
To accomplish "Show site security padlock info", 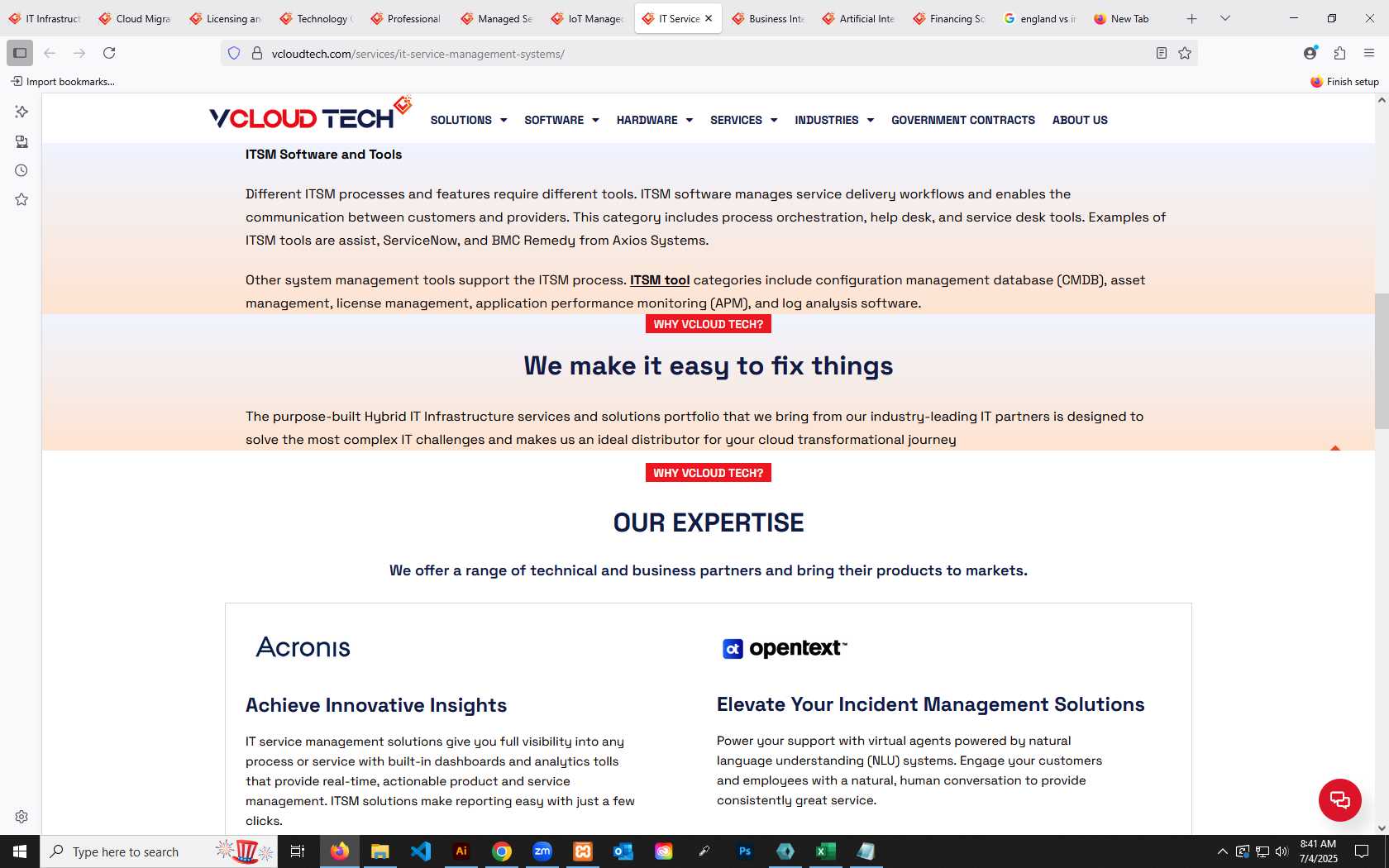I will coord(257,53).
